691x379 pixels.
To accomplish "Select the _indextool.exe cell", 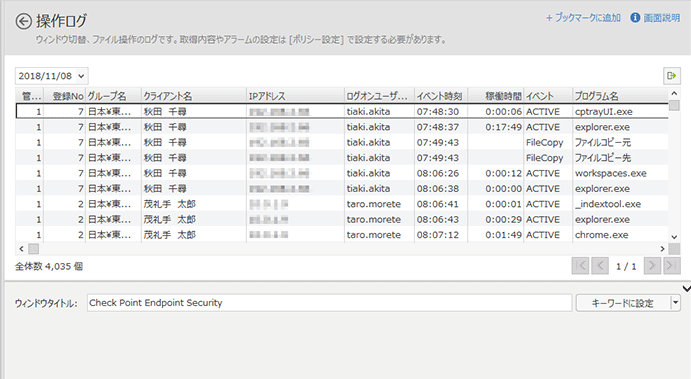I will (620, 204).
